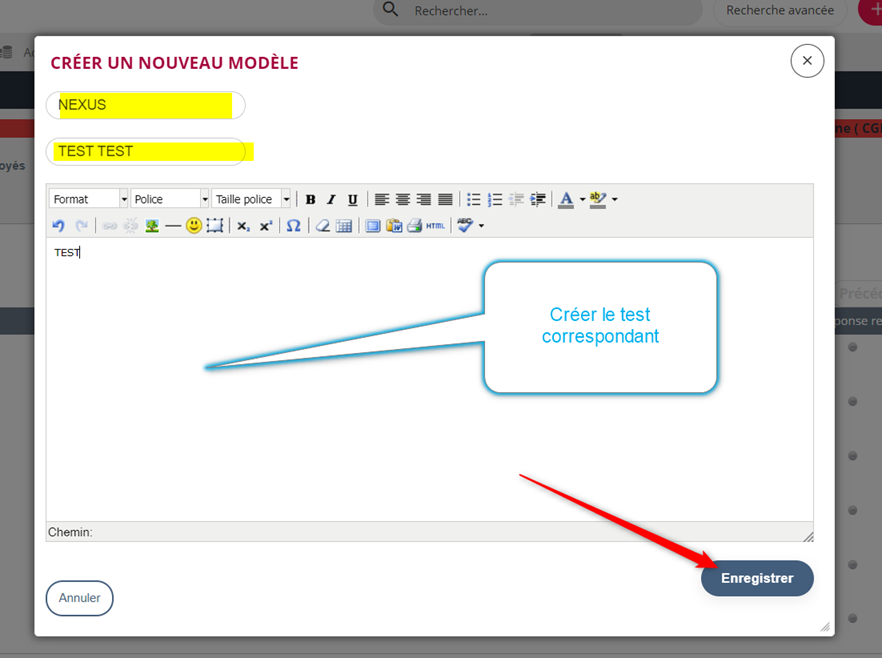Viewport: 882px width, 658px height.
Task: Apply subscript formatting
Action: pos(243,226)
